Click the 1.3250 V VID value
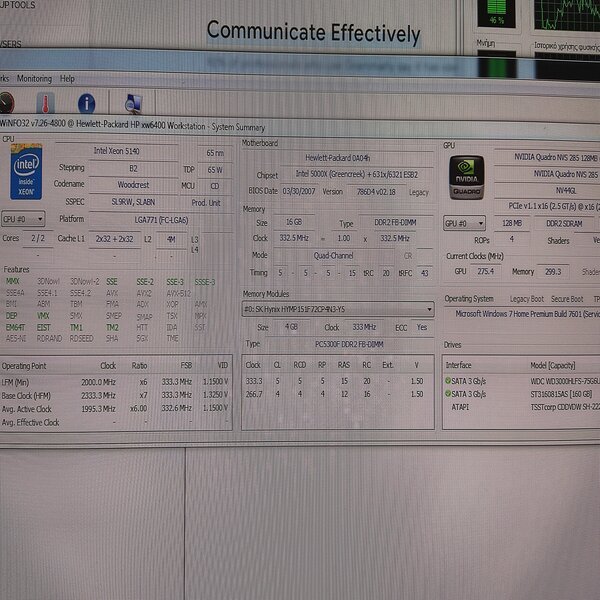This screenshot has height=600, width=600. (215, 395)
